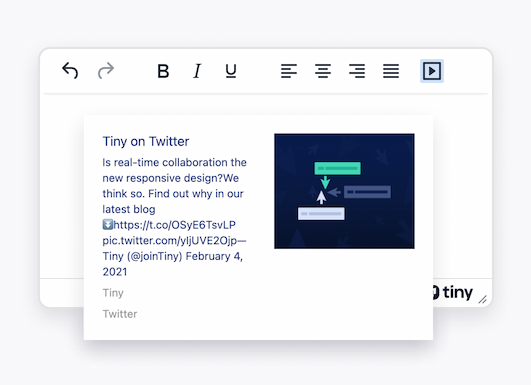Click the t.co/OSyE6TsvLP link text
The width and height of the screenshot is (531, 385).
tap(175, 225)
